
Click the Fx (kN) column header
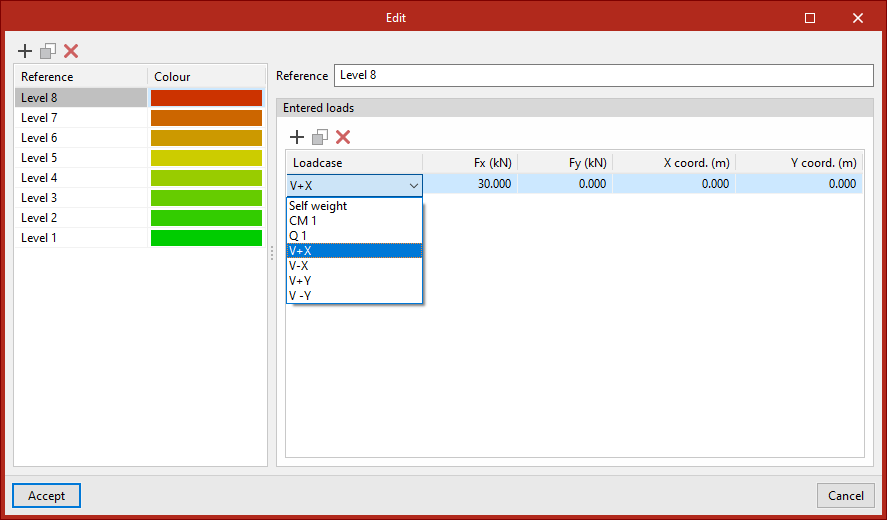pos(470,163)
